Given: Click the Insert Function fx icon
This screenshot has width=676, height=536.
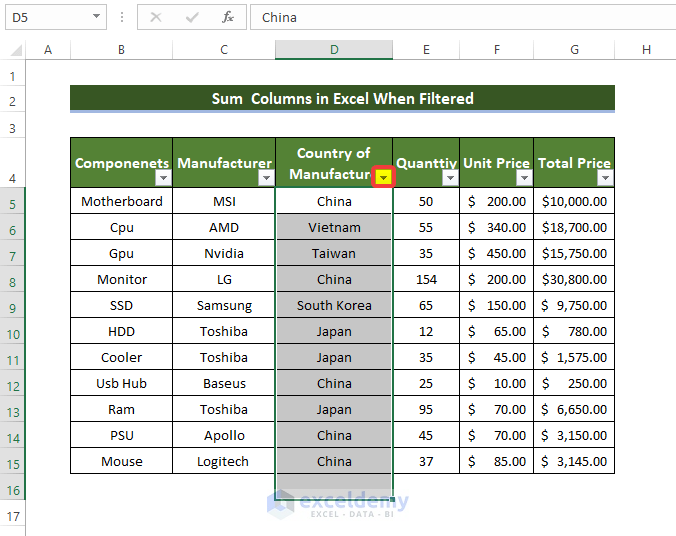Looking at the screenshot, I should (x=228, y=17).
